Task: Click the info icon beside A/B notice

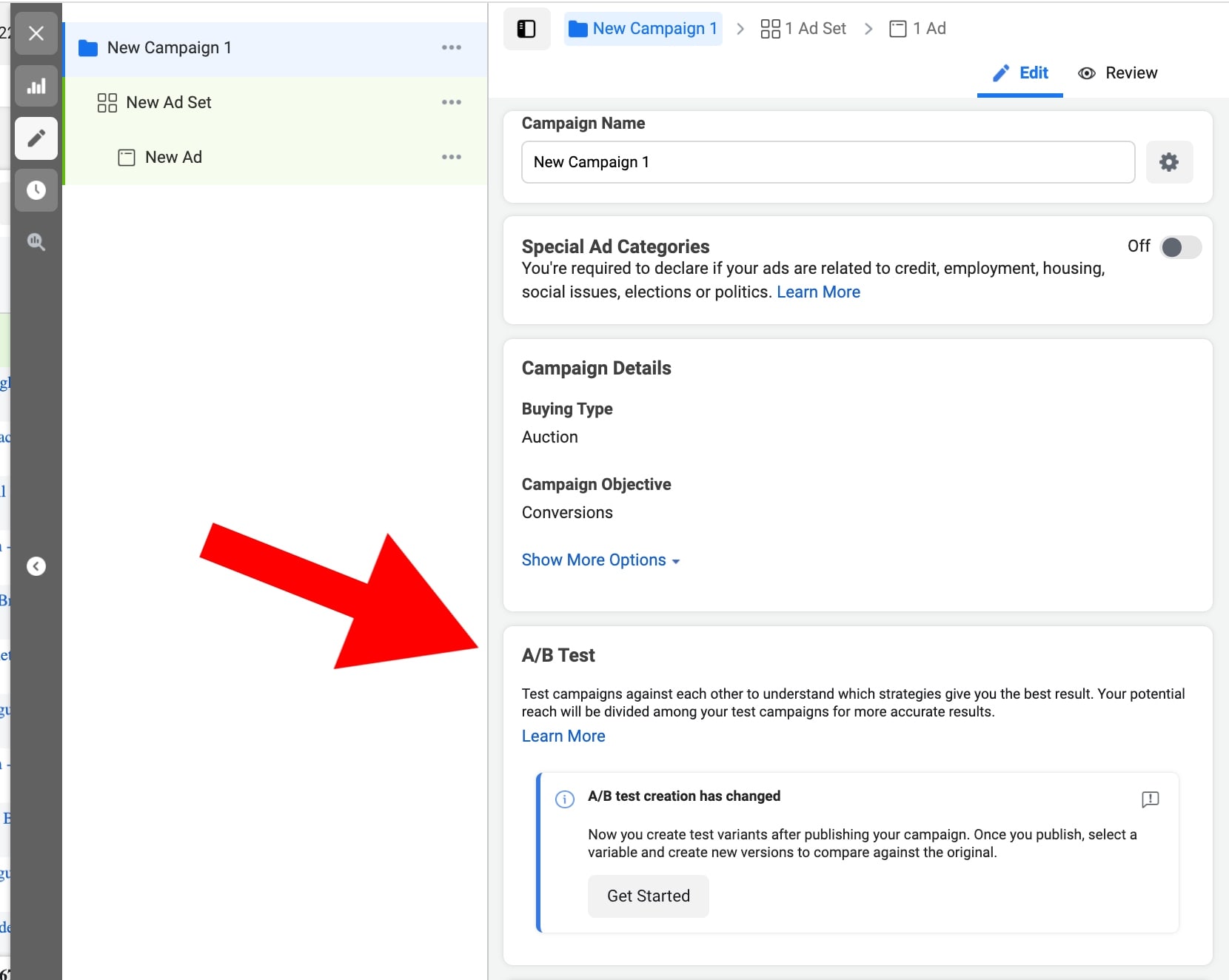Action: pyautogui.click(x=564, y=799)
